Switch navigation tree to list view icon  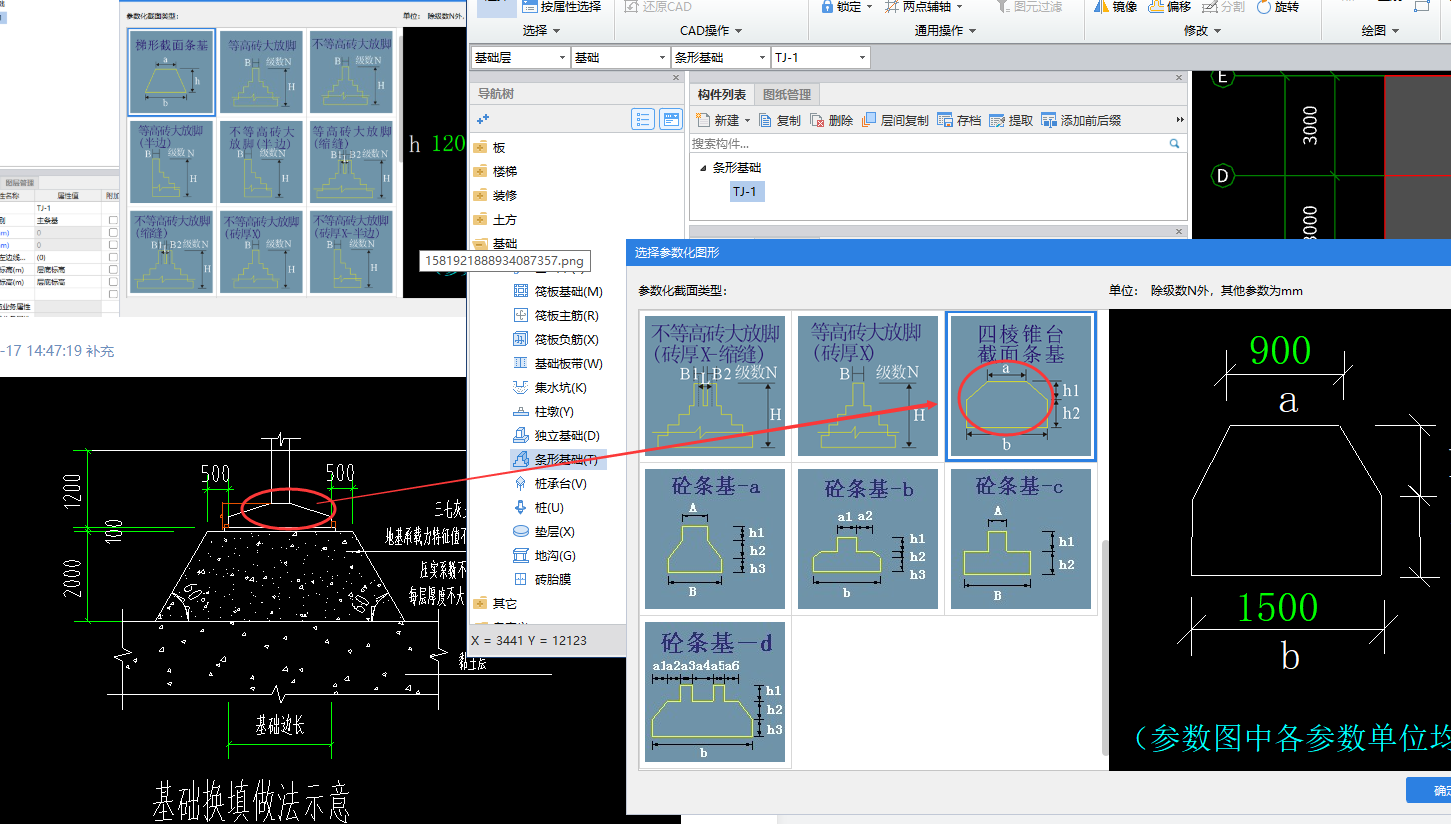[x=643, y=120]
